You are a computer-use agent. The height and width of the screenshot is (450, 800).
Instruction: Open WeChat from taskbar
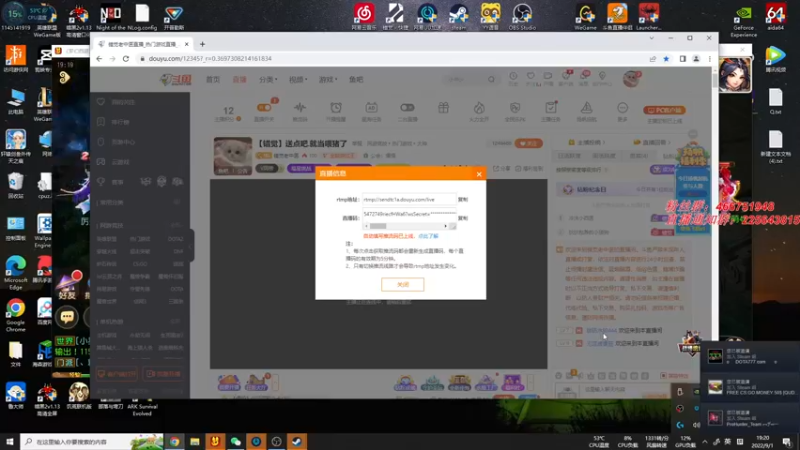tap(235, 441)
